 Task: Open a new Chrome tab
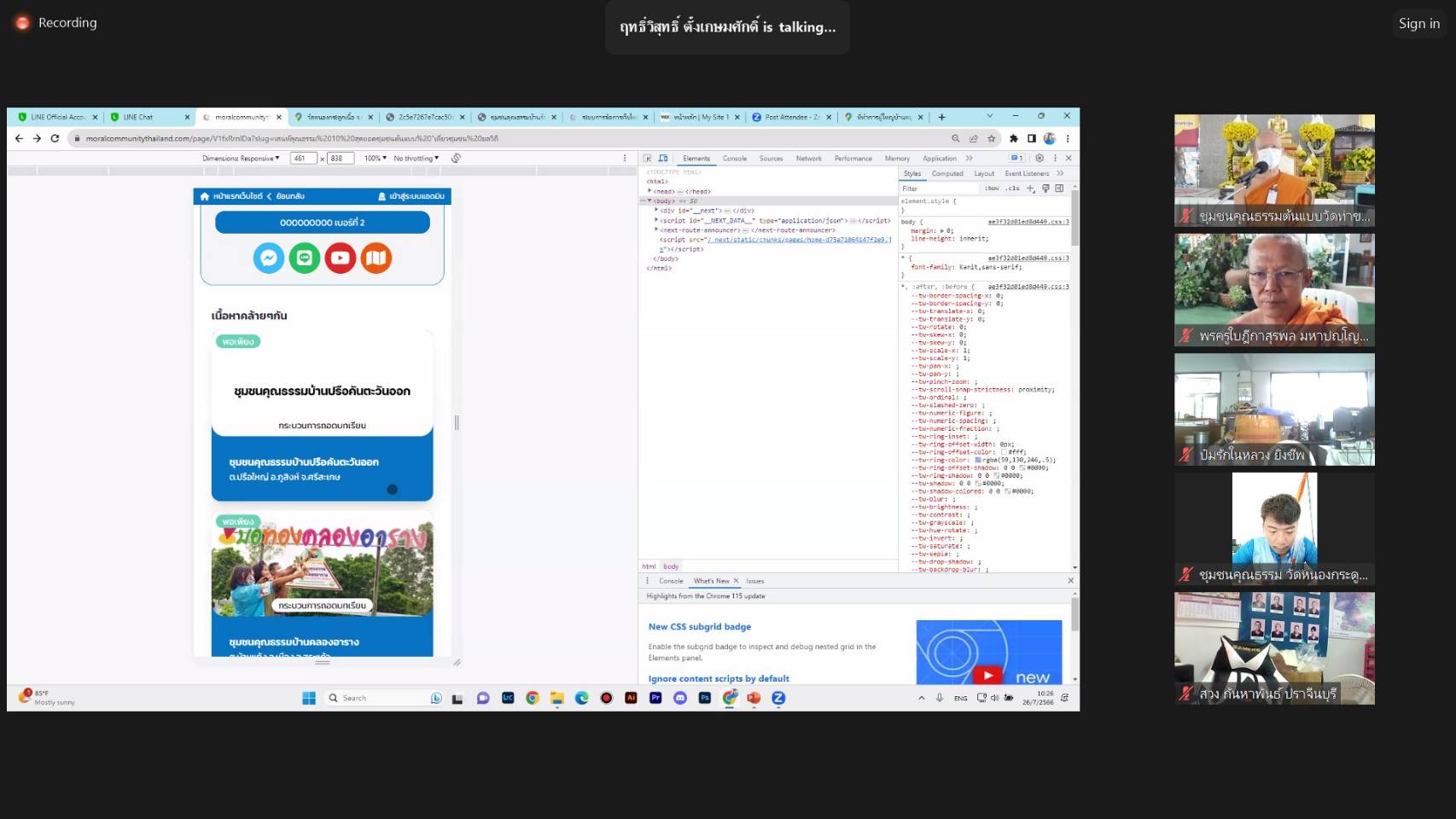coord(941,117)
